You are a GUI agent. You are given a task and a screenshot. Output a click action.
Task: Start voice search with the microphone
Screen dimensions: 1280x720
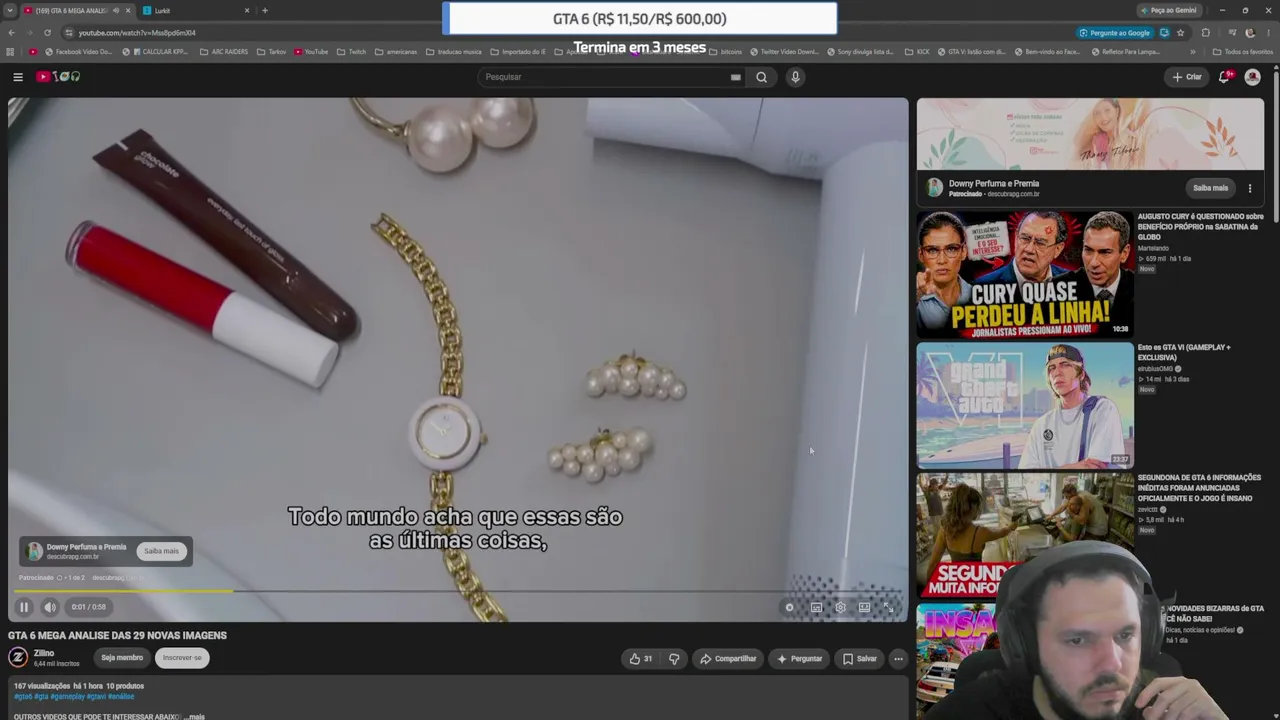tap(796, 77)
